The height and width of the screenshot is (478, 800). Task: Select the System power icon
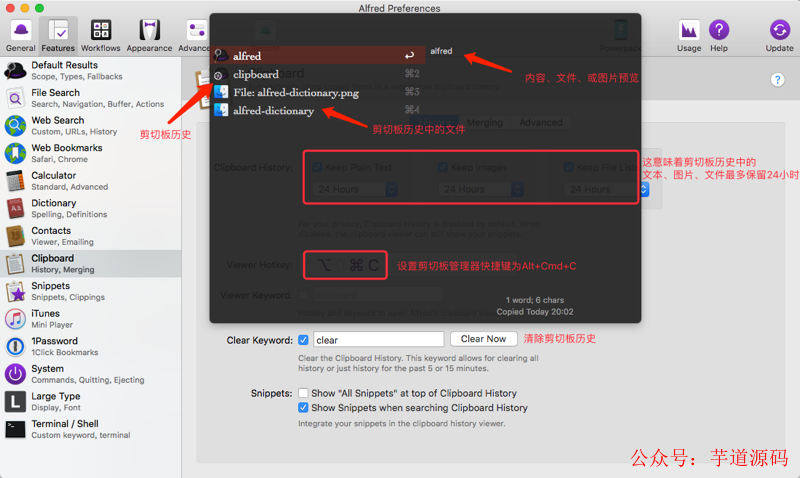tap(15, 374)
